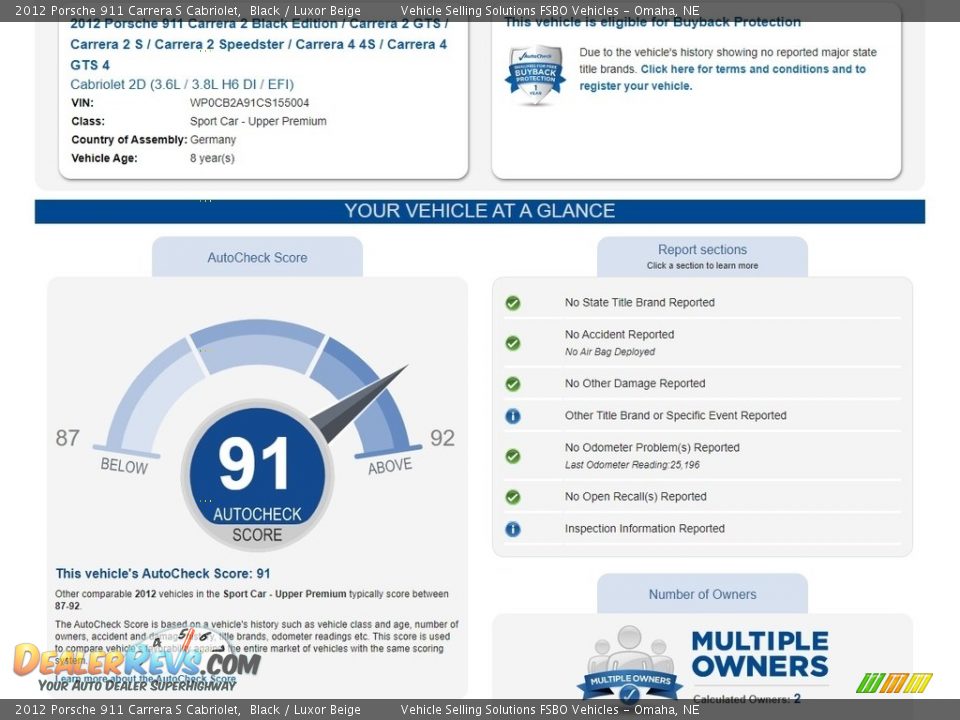
Task: Click green check icon beside No Accident Reported
Action: point(513,343)
